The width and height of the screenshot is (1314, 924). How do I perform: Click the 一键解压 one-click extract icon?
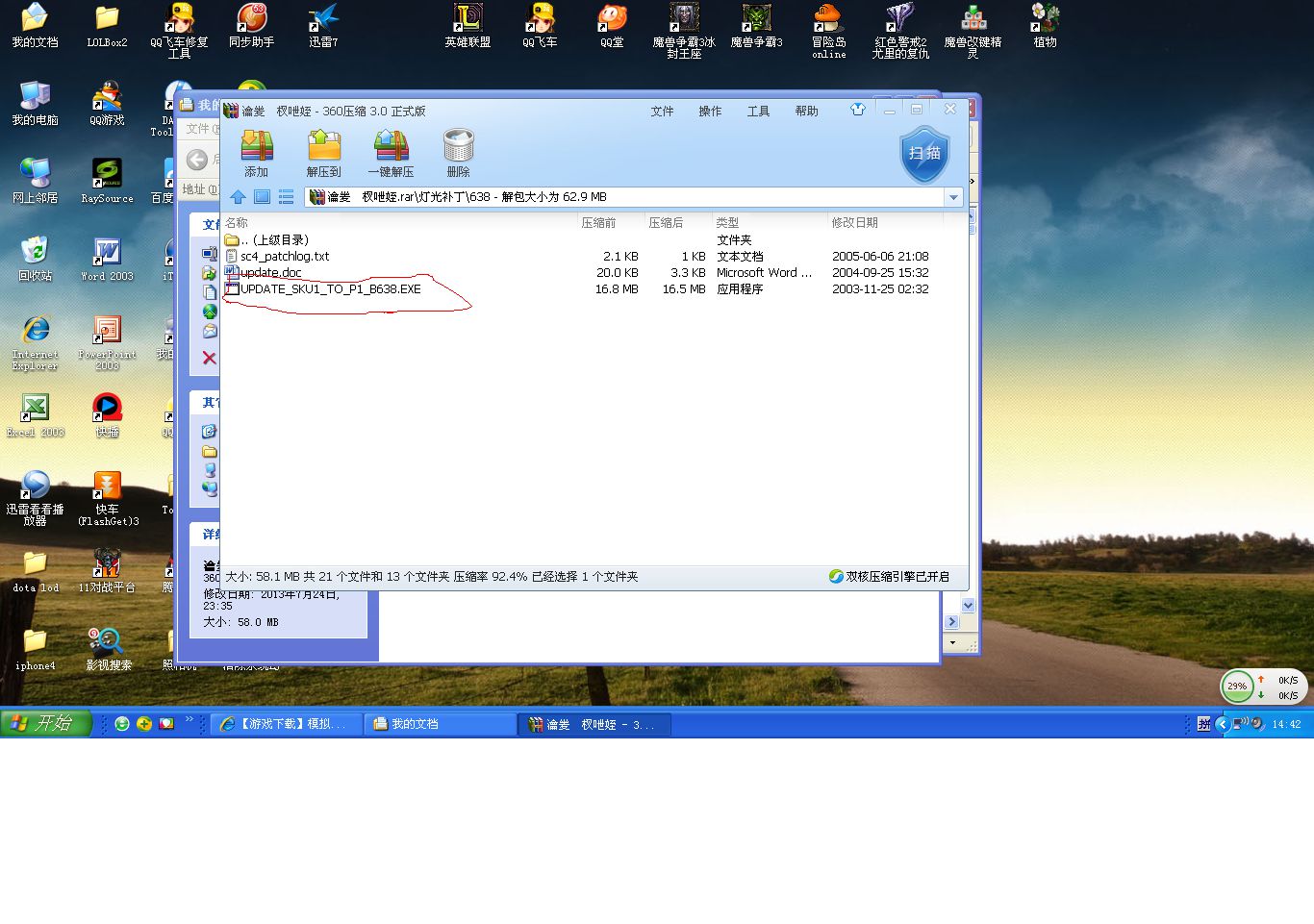391,152
